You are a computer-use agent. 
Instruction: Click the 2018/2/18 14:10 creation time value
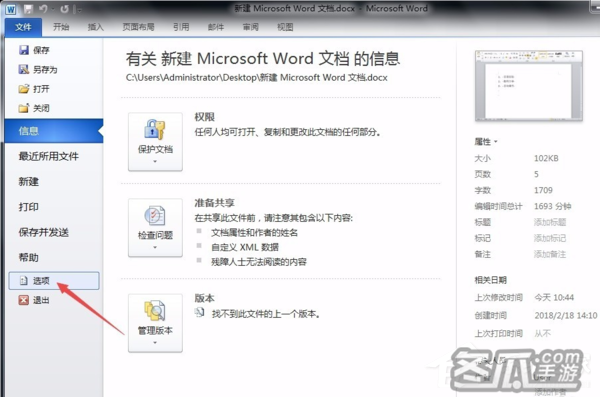click(x=566, y=315)
